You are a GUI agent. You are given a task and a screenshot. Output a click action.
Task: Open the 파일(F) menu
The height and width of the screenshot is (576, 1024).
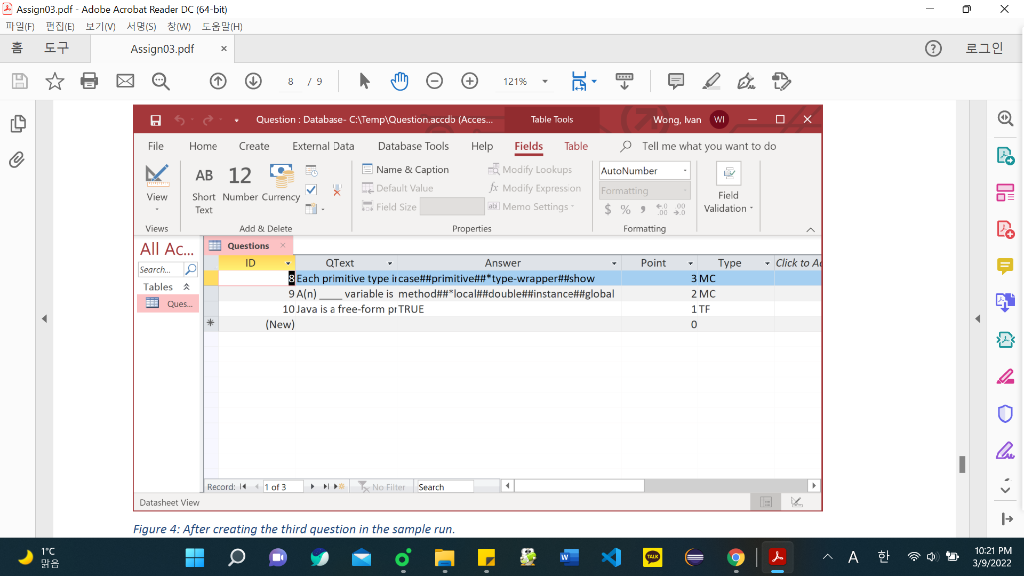(x=20, y=26)
